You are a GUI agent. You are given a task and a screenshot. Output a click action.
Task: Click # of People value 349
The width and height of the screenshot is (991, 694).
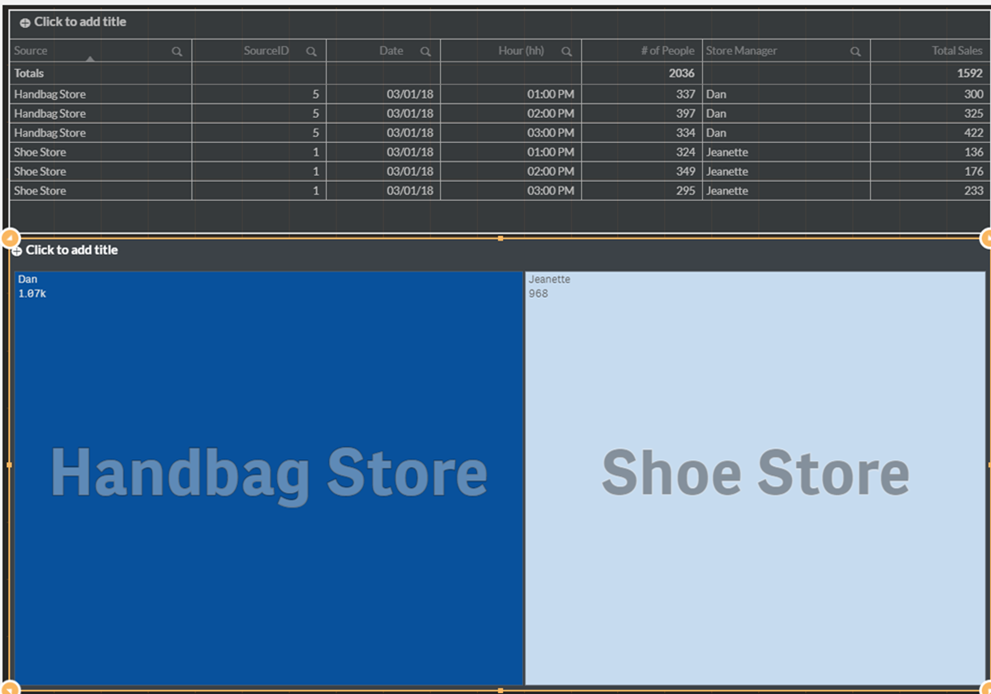pos(685,171)
